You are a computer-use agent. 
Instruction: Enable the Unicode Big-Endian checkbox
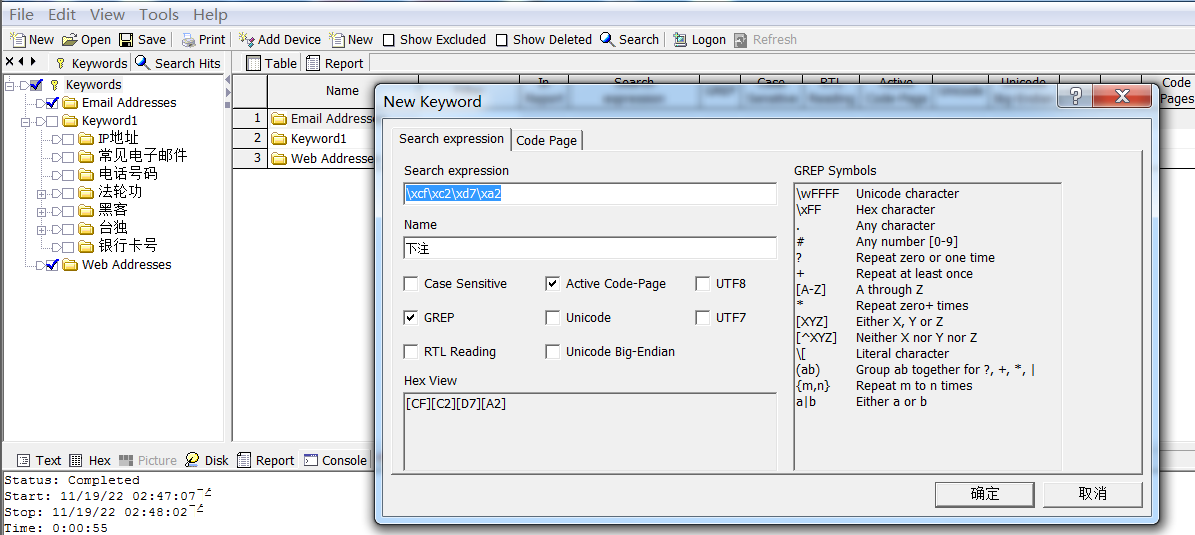(x=553, y=352)
